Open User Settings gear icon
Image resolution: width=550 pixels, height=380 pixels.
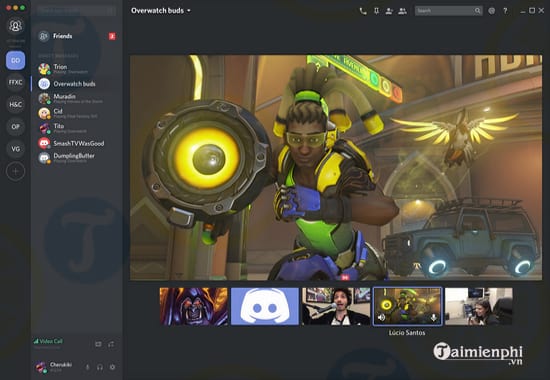coord(112,367)
